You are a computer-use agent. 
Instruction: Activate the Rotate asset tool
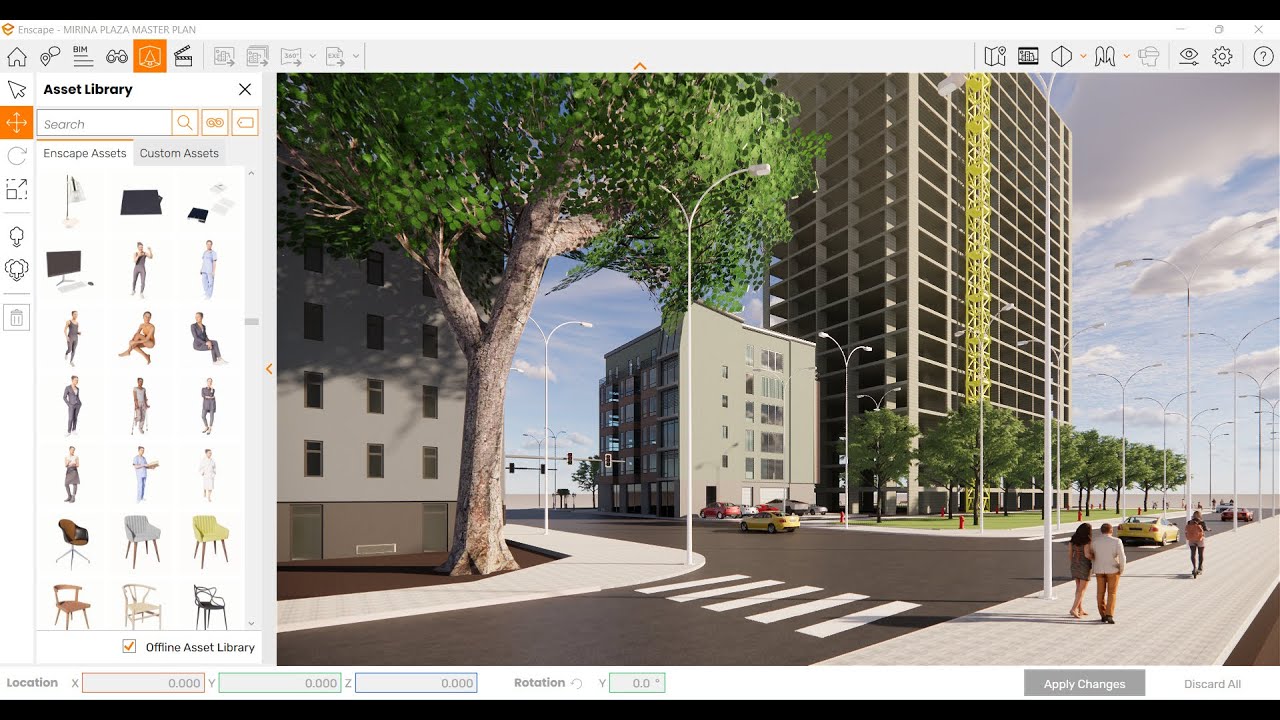[x=17, y=156]
